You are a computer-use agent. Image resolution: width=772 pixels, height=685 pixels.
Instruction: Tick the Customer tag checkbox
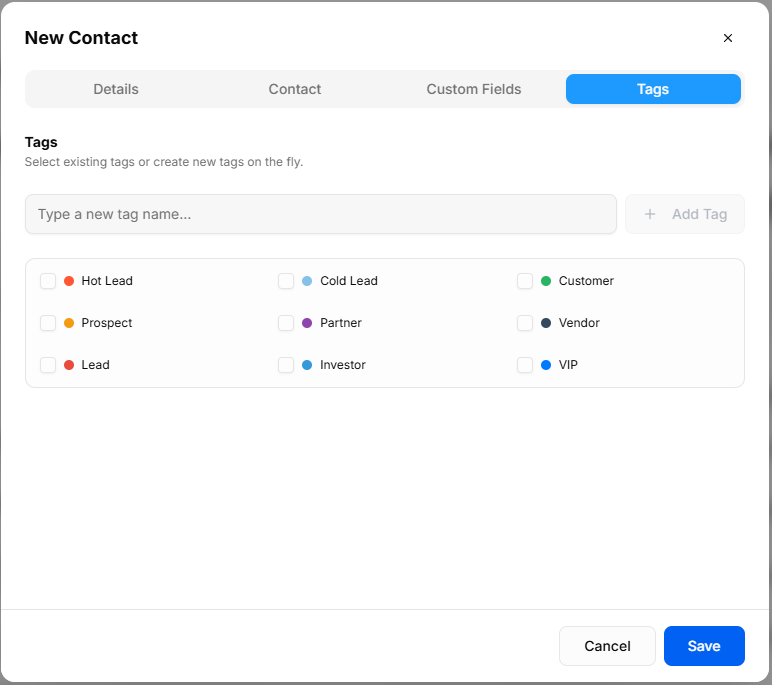[525, 281]
